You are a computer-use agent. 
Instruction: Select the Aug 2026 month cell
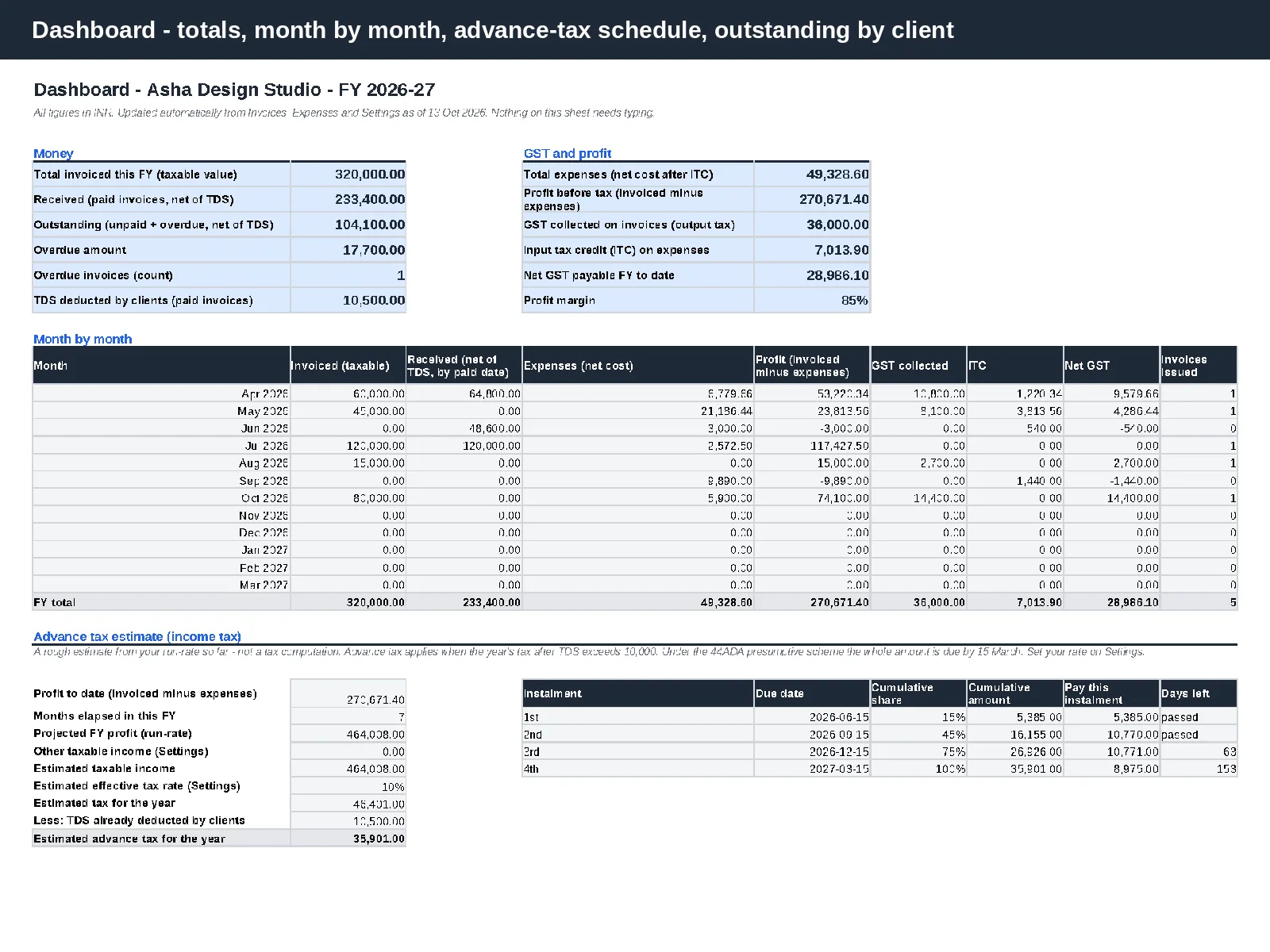tap(161, 463)
